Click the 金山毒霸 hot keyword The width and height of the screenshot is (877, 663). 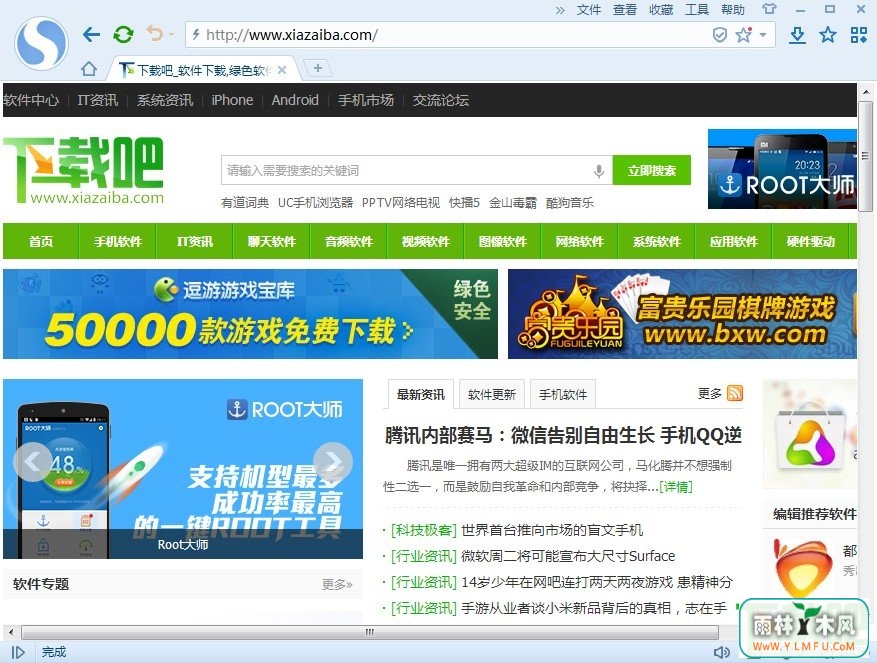coord(513,203)
